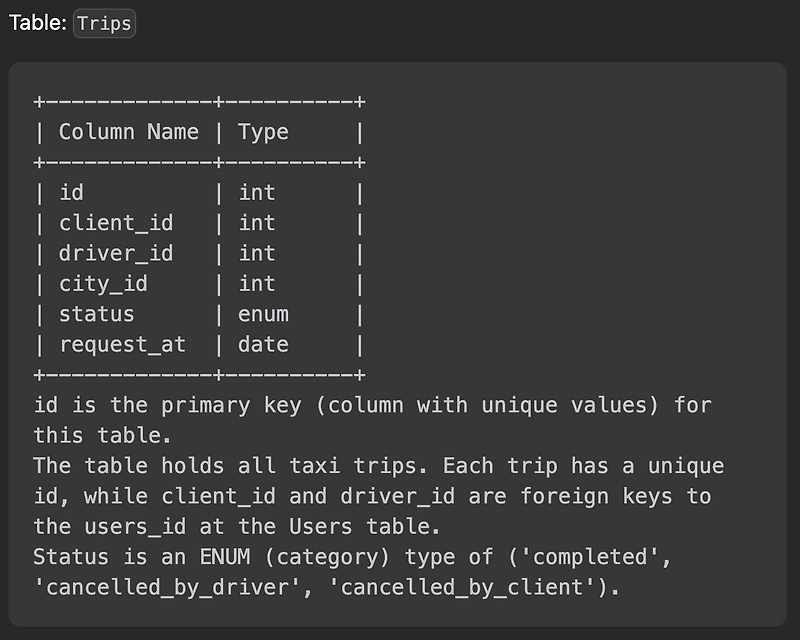Click 'cancelled_by_driver' enum value text

[167, 587]
